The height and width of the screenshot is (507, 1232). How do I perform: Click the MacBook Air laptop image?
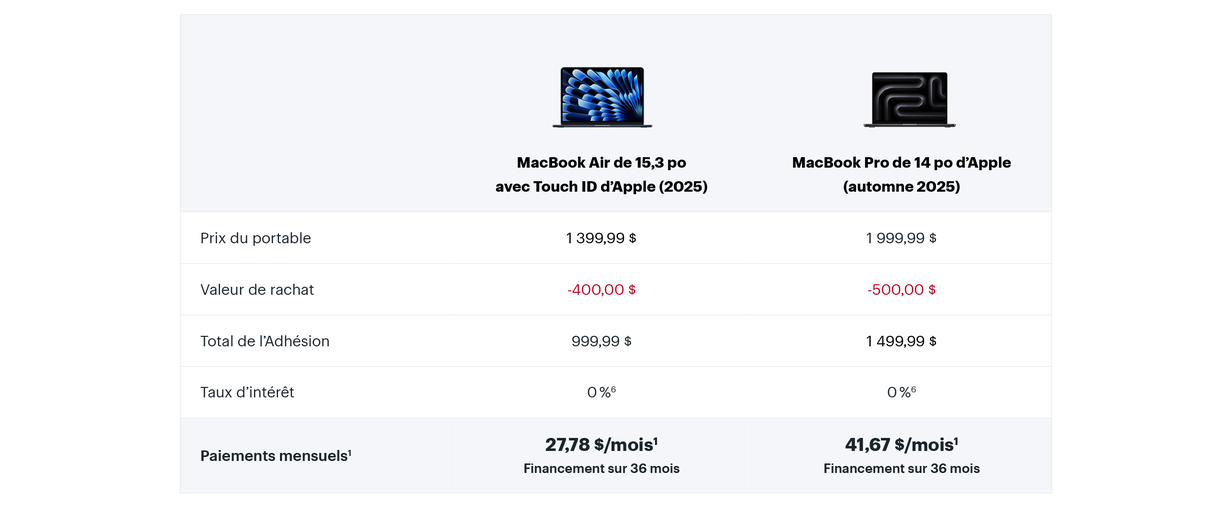tap(602, 97)
